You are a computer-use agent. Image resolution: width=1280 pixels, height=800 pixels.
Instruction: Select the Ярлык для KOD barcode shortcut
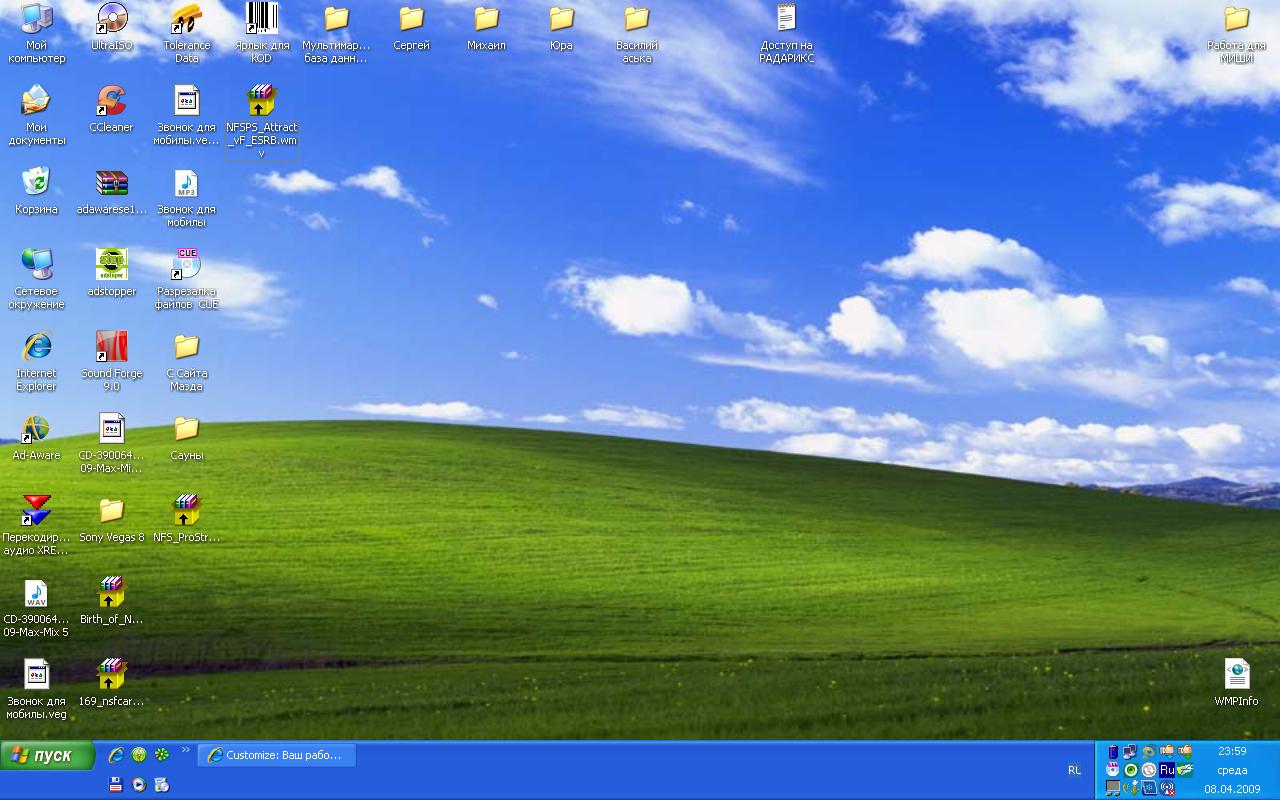261,33
